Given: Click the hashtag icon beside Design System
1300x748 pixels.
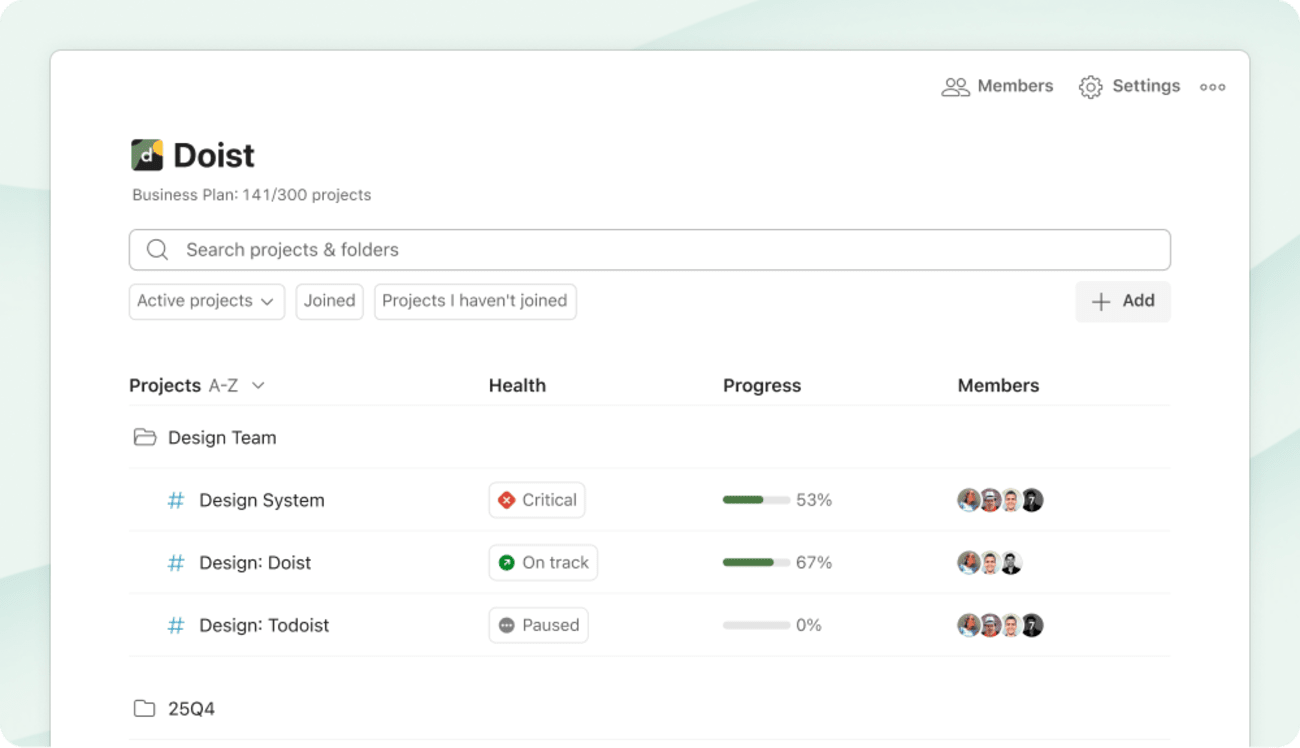Looking at the screenshot, I should pos(175,500).
